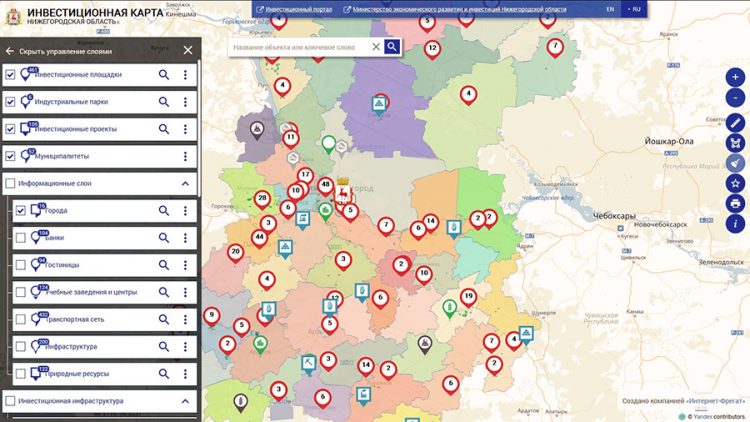This screenshot has height=422, width=750.
Task: Open options menu for Инвестиционные площадки
Action: 185,75
